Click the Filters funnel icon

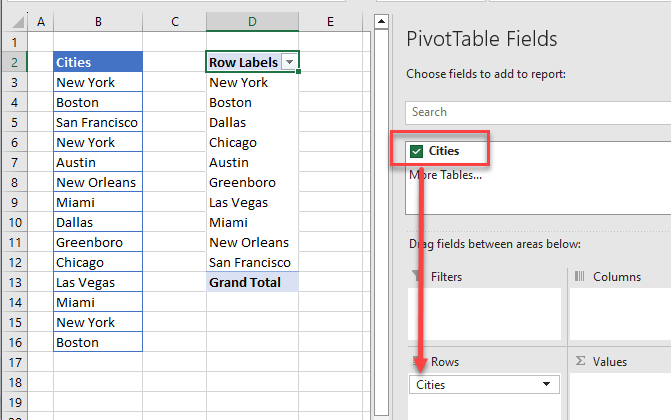click(x=417, y=277)
